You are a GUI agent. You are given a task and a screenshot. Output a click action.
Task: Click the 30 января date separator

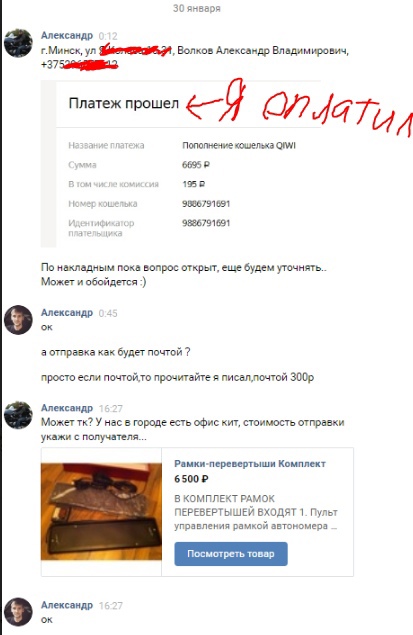(x=197, y=8)
